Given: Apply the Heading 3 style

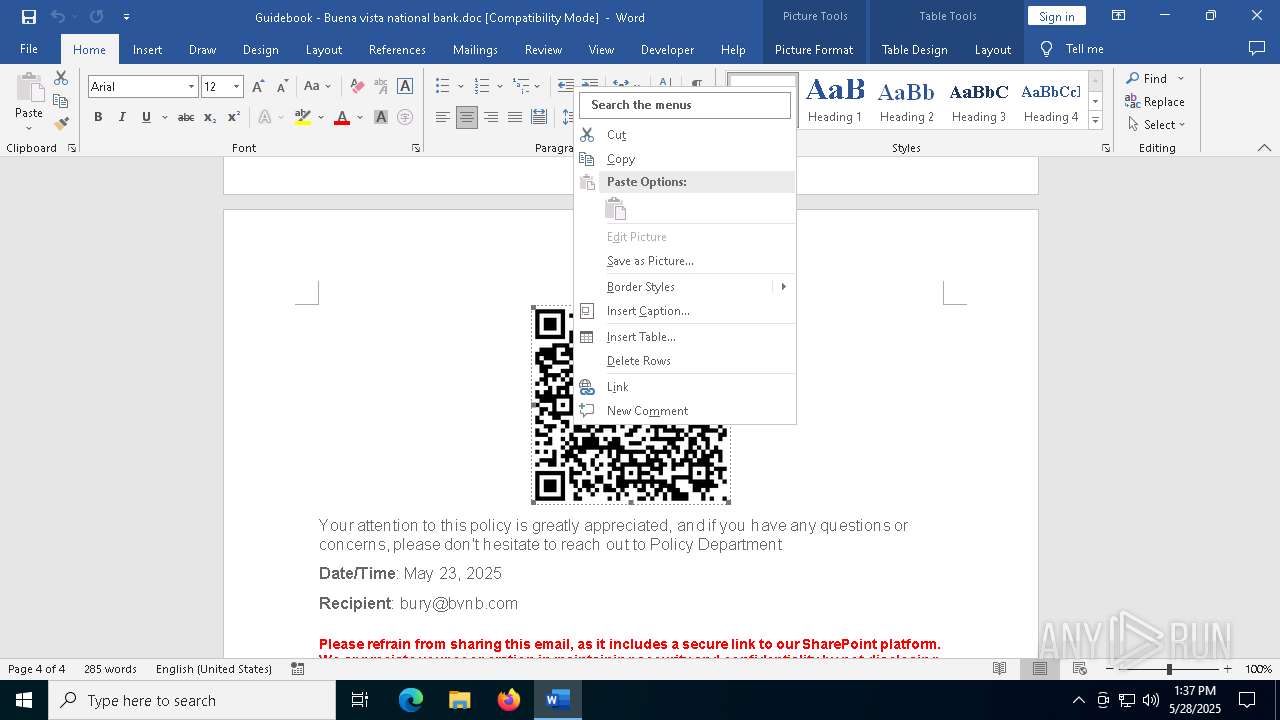Looking at the screenshot, I should pos(979,100).
